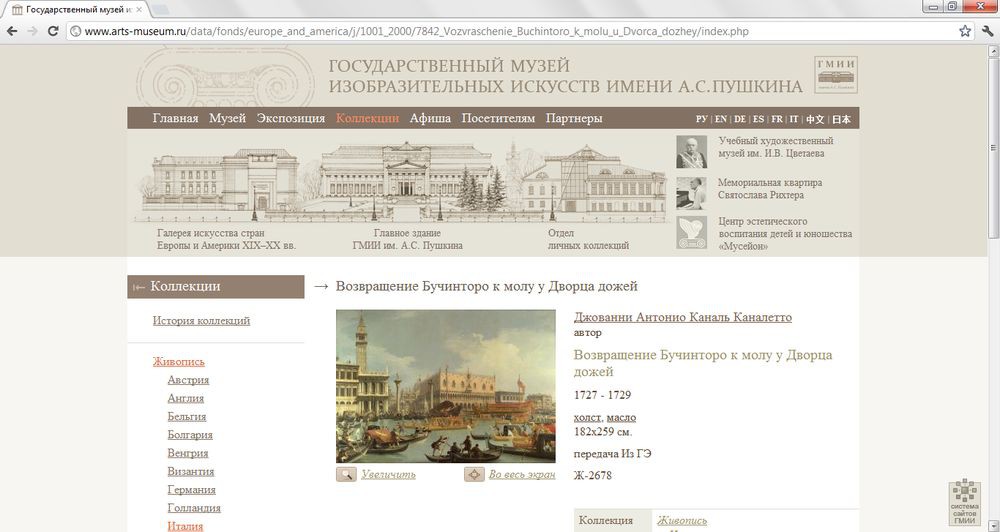Viewport: 1000px width, 532px height.
Task: Click inventory number Ж-2678 text
Action: click(592, 475)
